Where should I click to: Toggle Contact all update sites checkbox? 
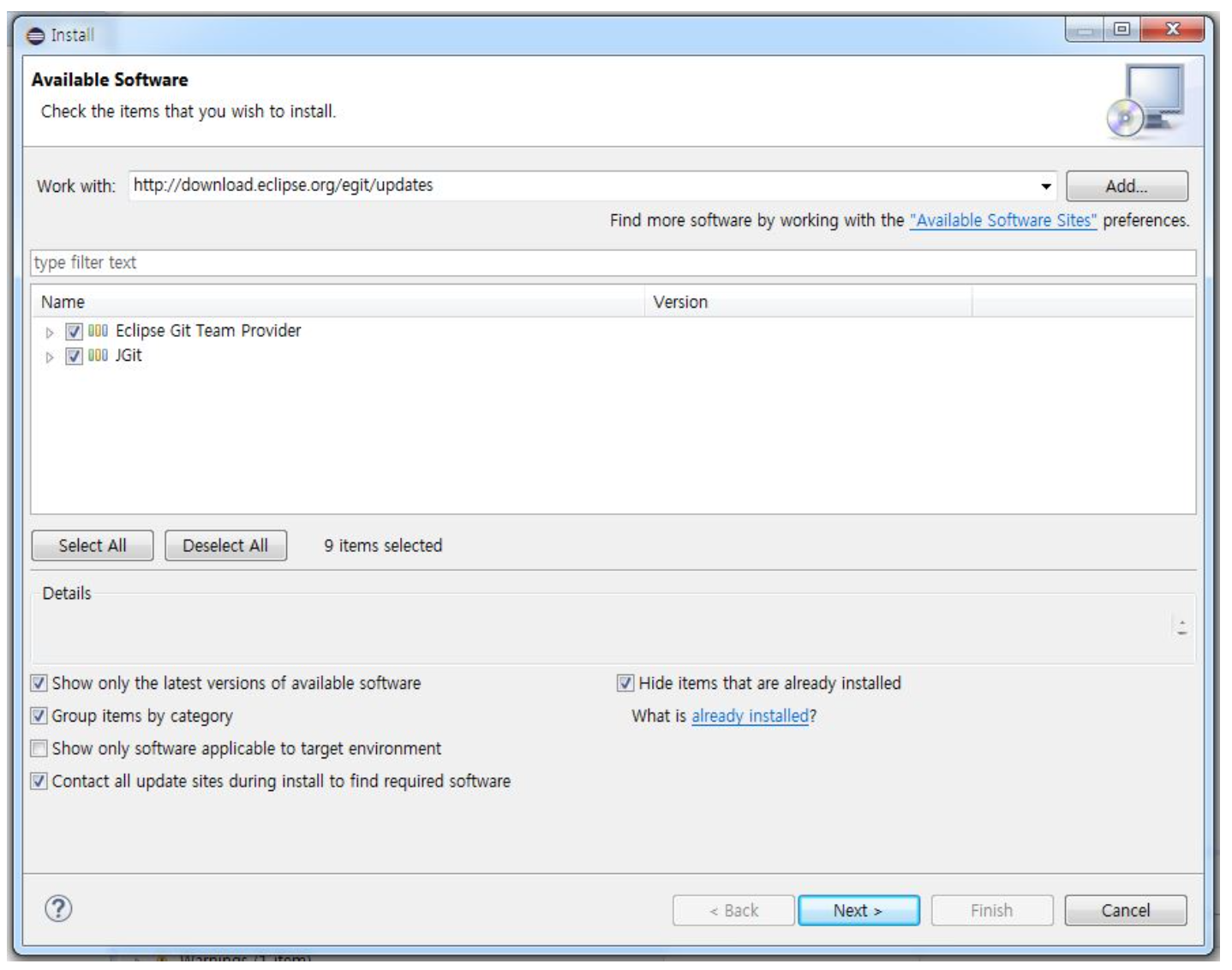[39, 781]
